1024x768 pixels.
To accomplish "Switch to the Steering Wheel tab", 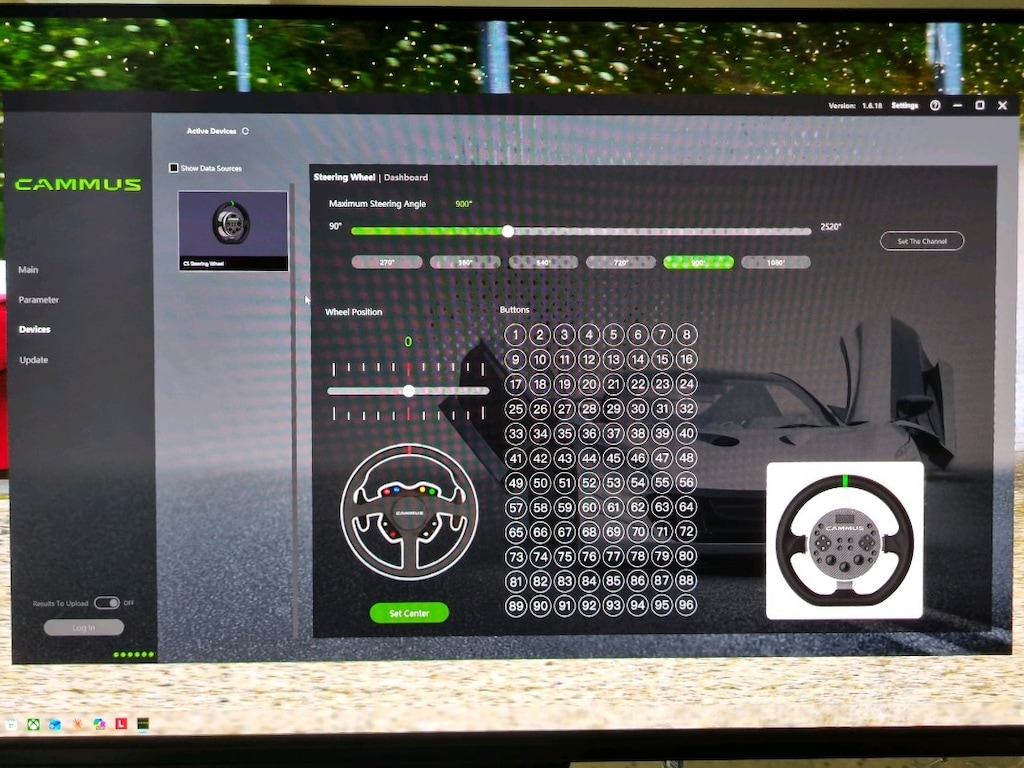I will [x=344, y=177].
